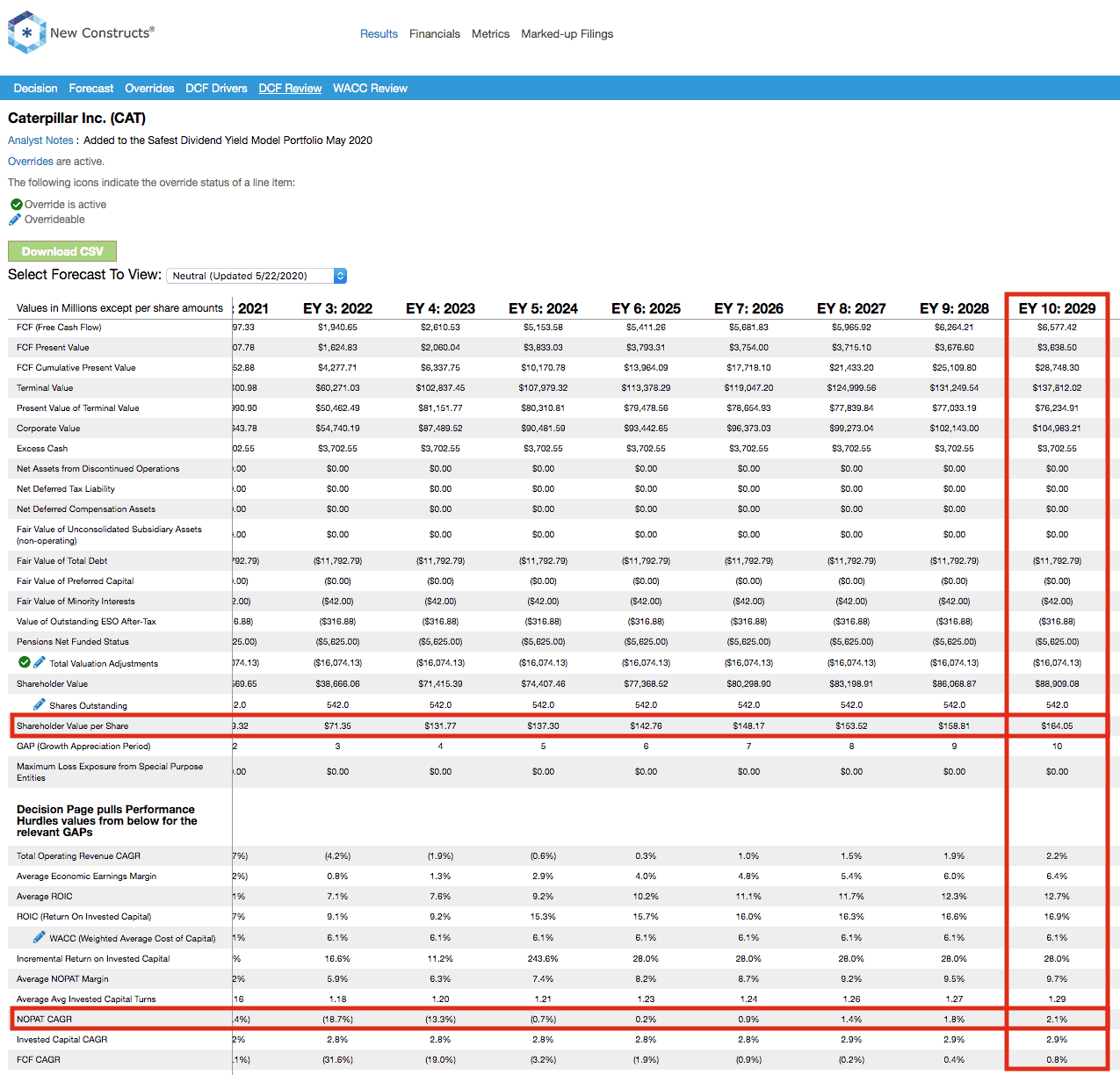Click the 'NOPAT CAGR' row label

(x=44, y=1020)
